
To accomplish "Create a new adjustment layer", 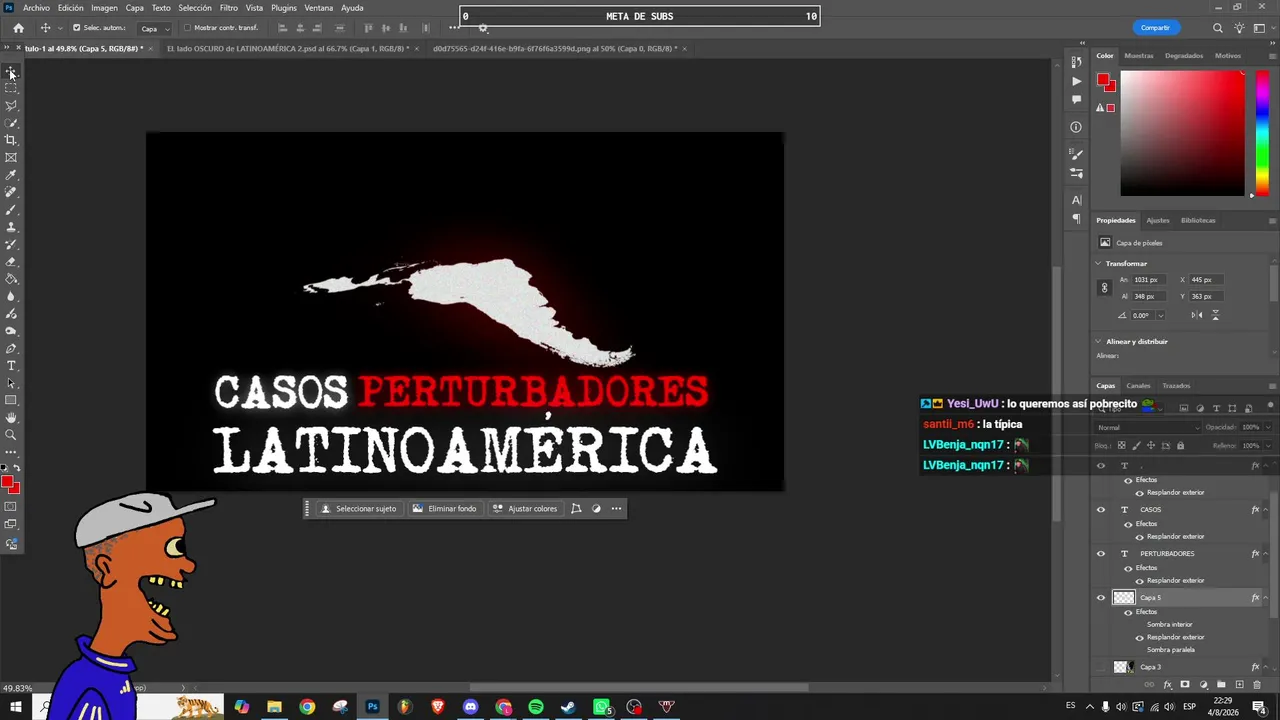I will pyautogui.click(x=1203, y=685).
